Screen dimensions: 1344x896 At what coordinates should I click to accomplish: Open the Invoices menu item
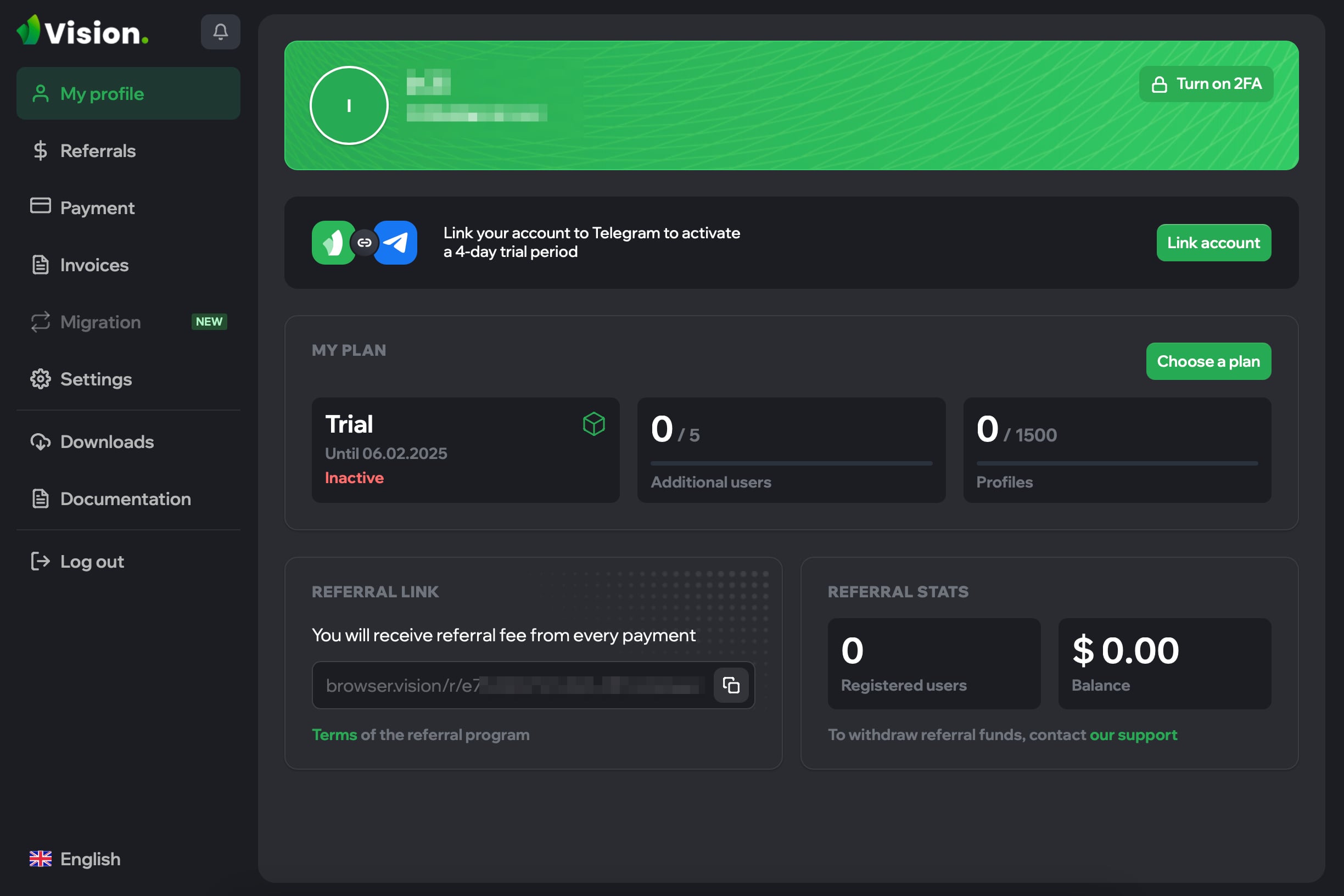pos(128,265)
